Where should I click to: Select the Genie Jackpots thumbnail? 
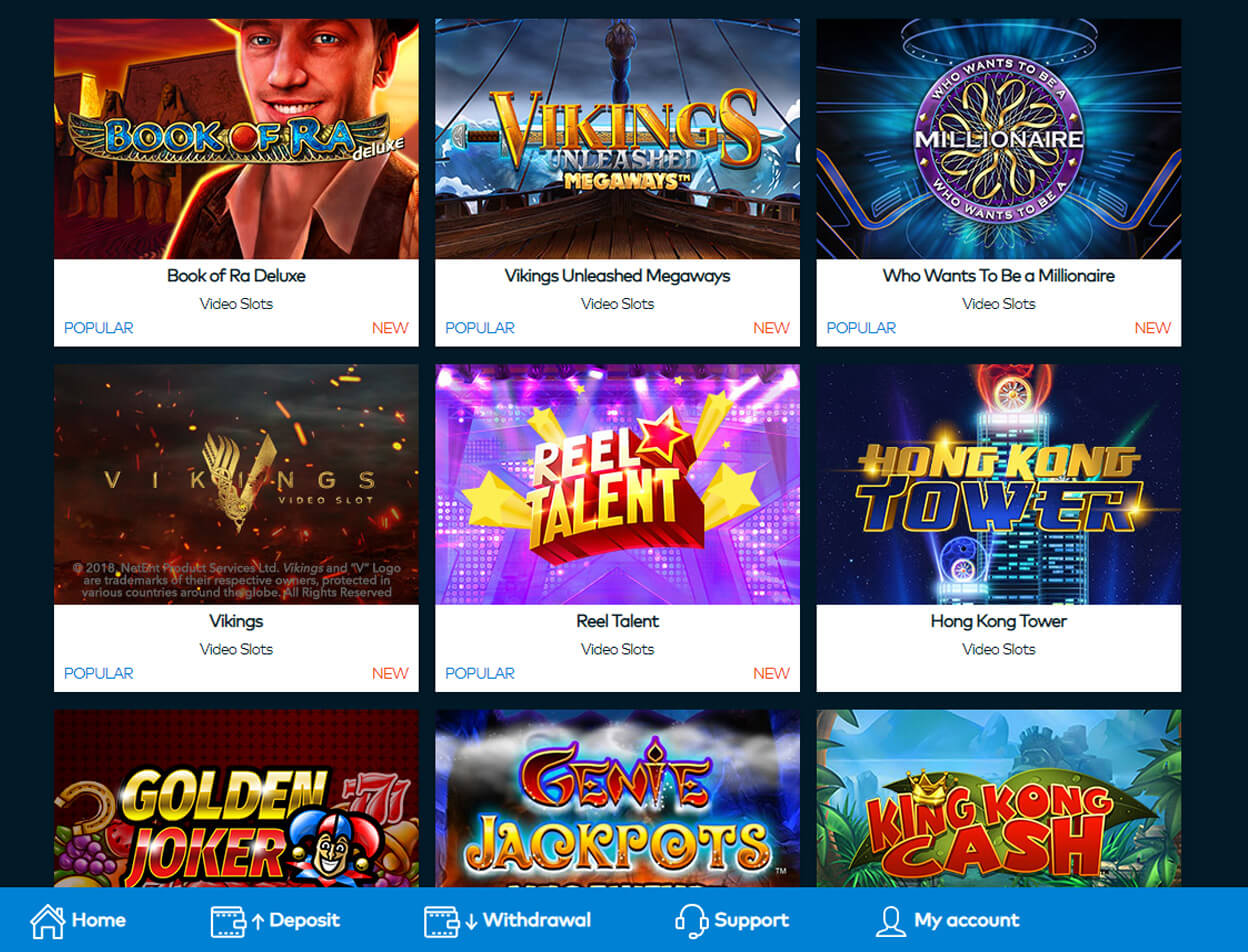coord(617,798)
